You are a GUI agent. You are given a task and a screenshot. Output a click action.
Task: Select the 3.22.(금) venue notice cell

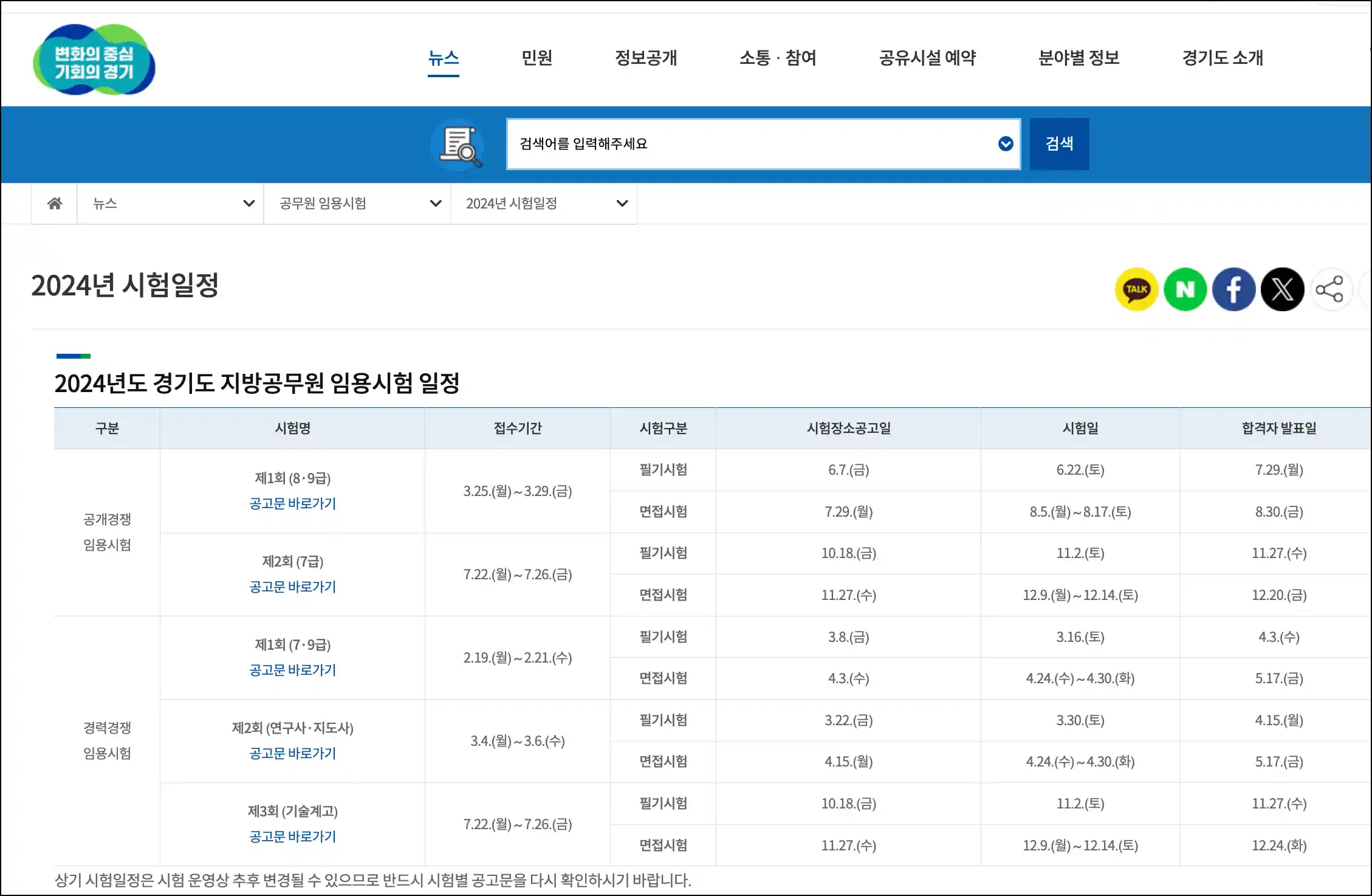848,720
